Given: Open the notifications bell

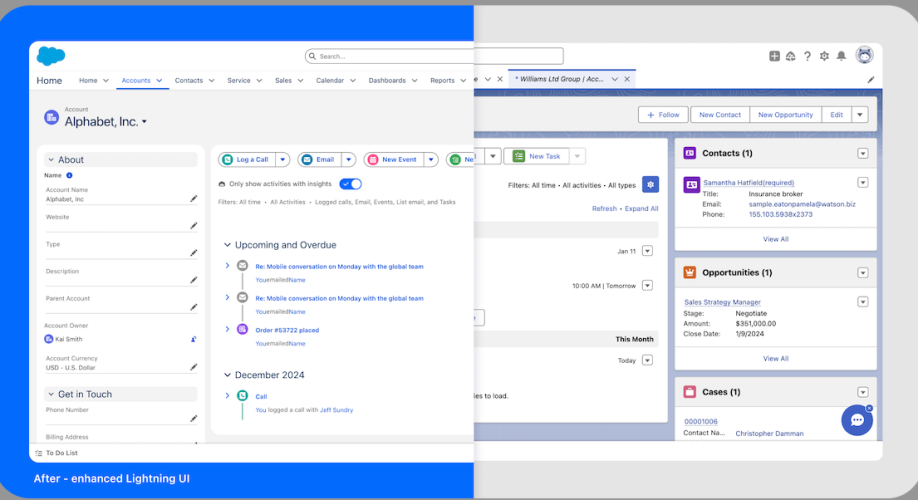Looking at the screenshot, I should (x=841, y=56).
